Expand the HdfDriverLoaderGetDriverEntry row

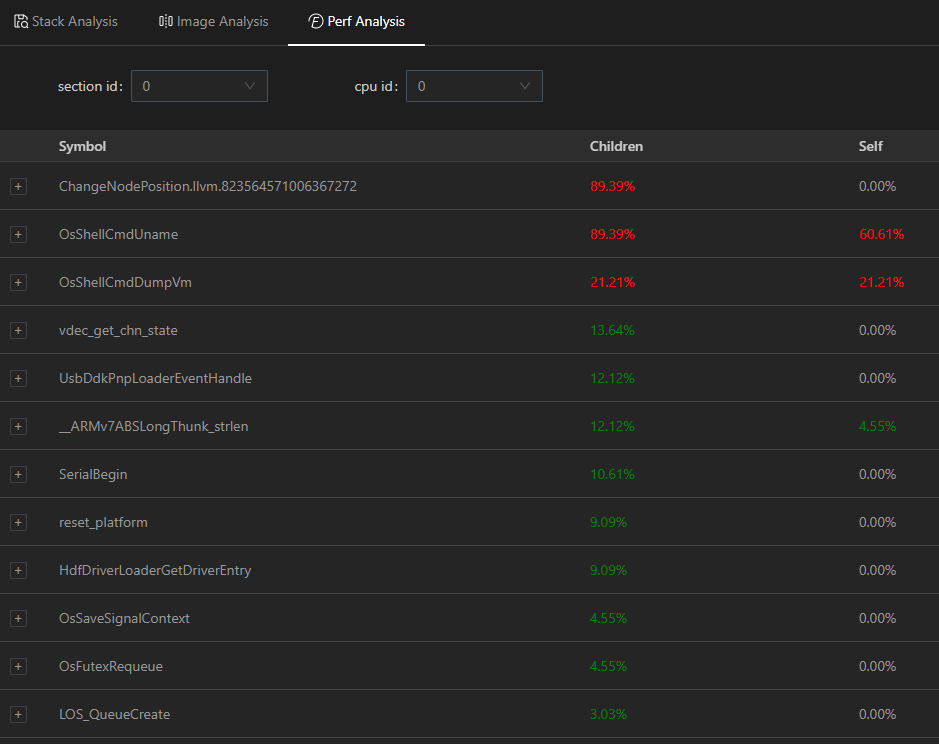pos(19,570)
